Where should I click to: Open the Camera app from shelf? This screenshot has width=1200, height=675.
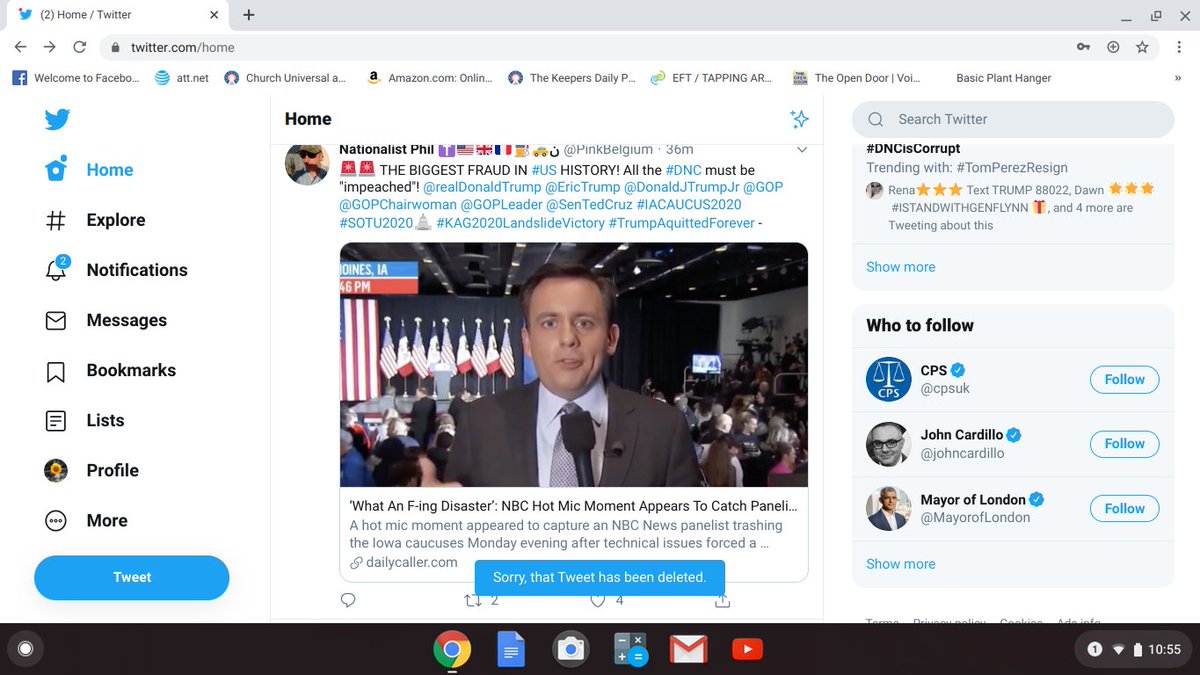coord(570,650)
